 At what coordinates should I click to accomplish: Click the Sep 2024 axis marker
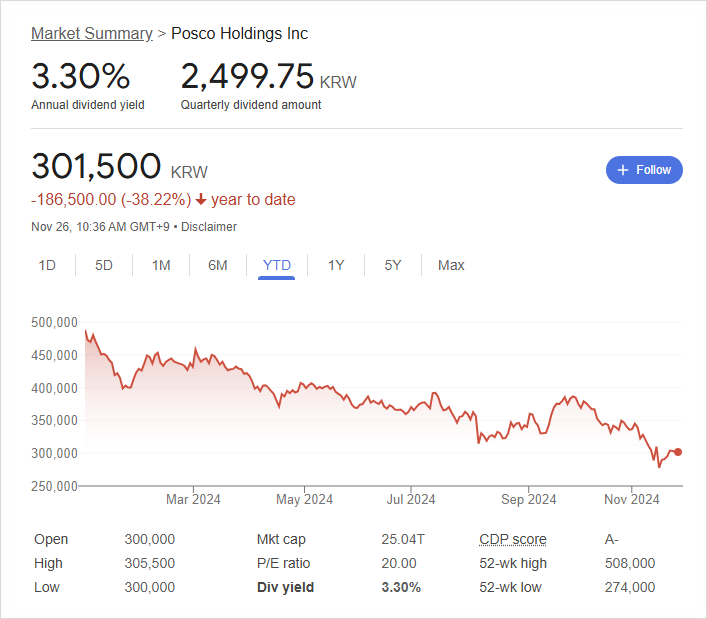(528, 499)
